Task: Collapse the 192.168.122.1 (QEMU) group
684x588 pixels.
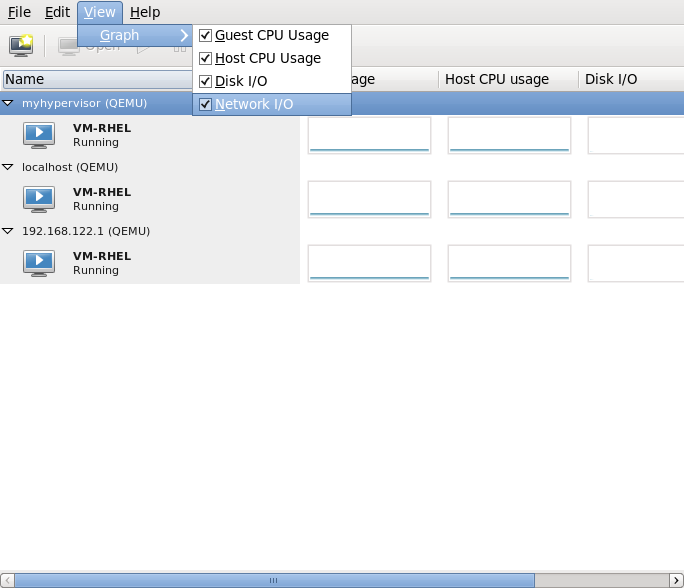Action: pyautogui.click(x=8, y=231)
